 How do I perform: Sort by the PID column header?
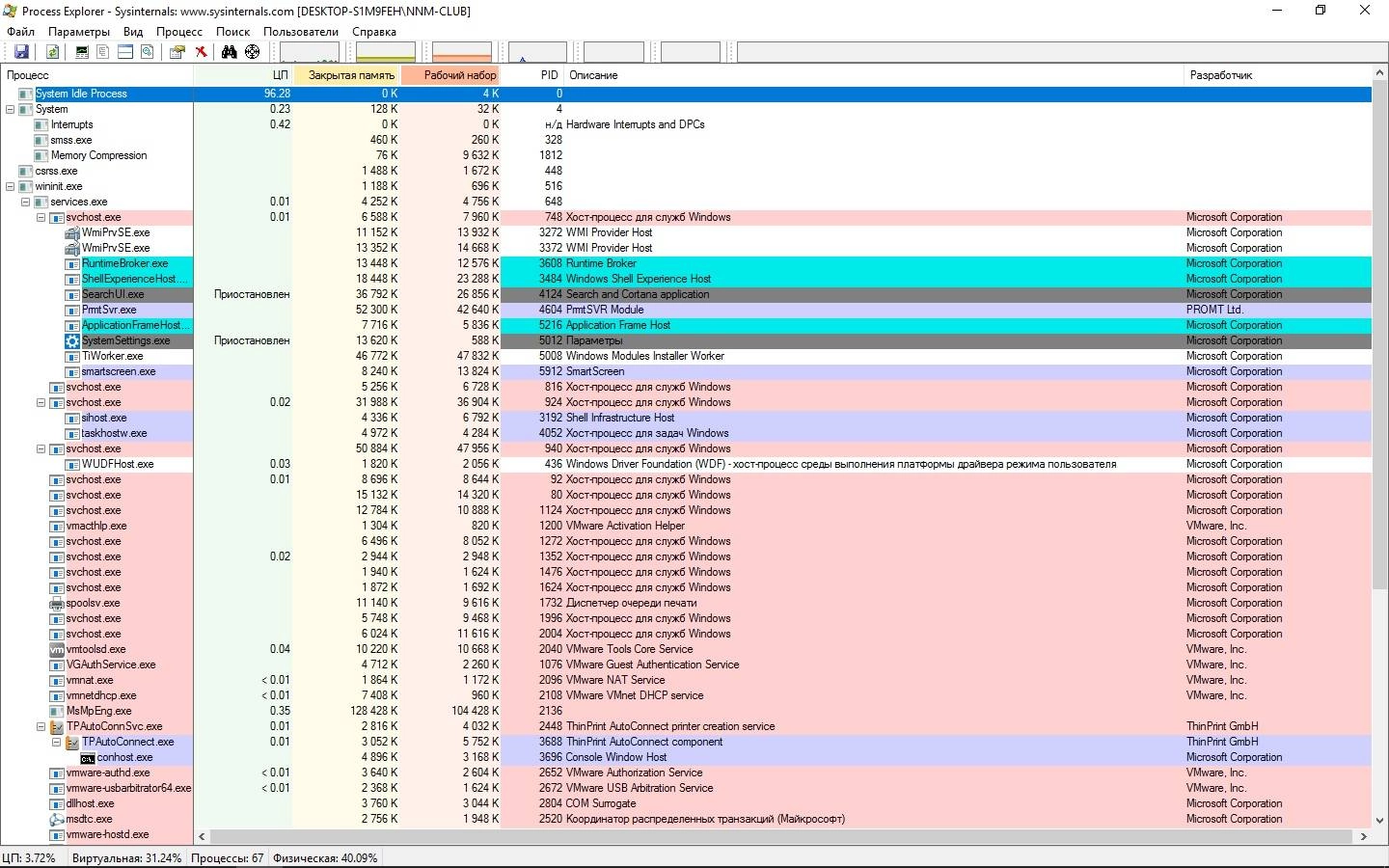pos(532,74)
